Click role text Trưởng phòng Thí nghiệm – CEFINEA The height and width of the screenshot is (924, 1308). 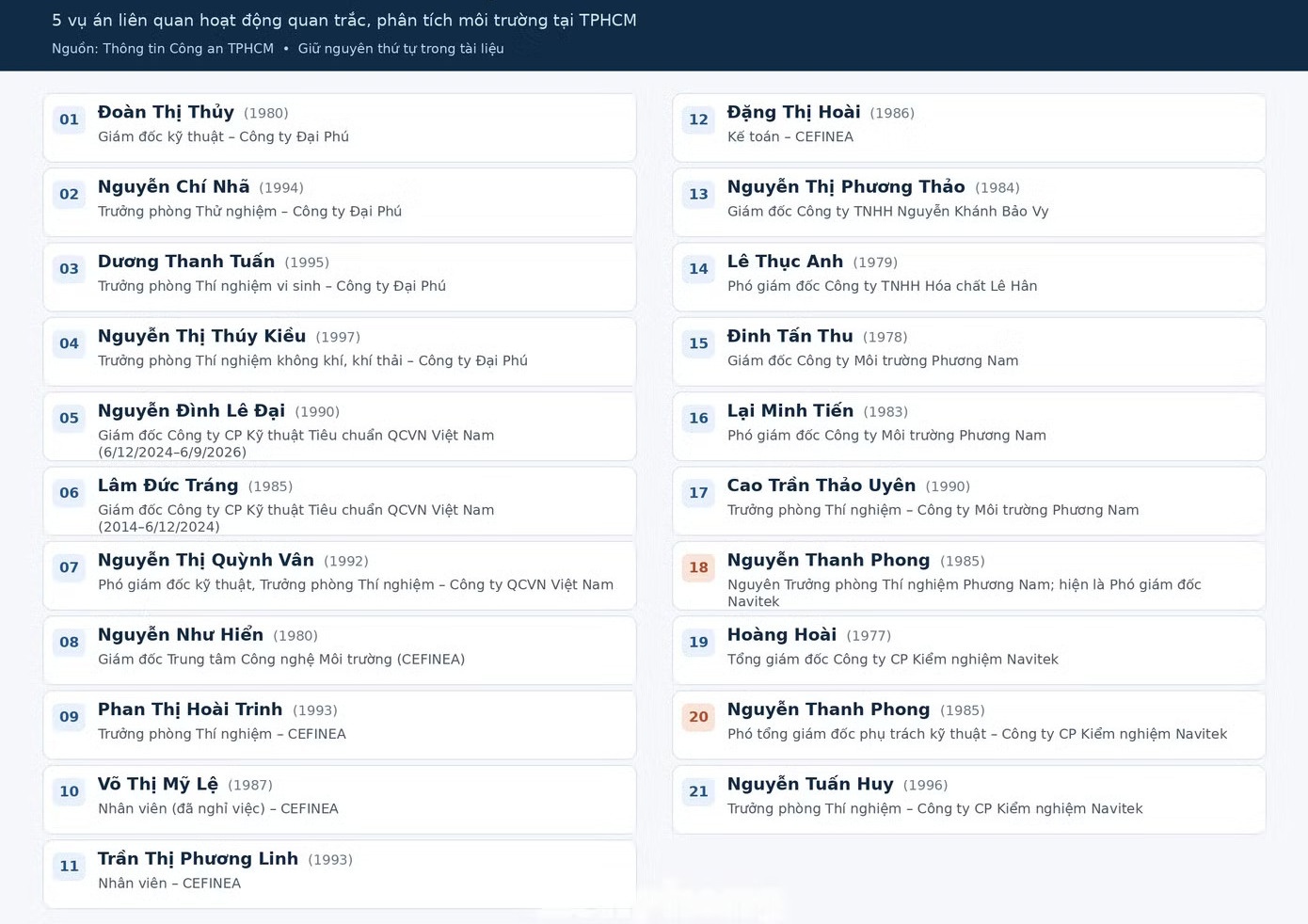(222, 734)
